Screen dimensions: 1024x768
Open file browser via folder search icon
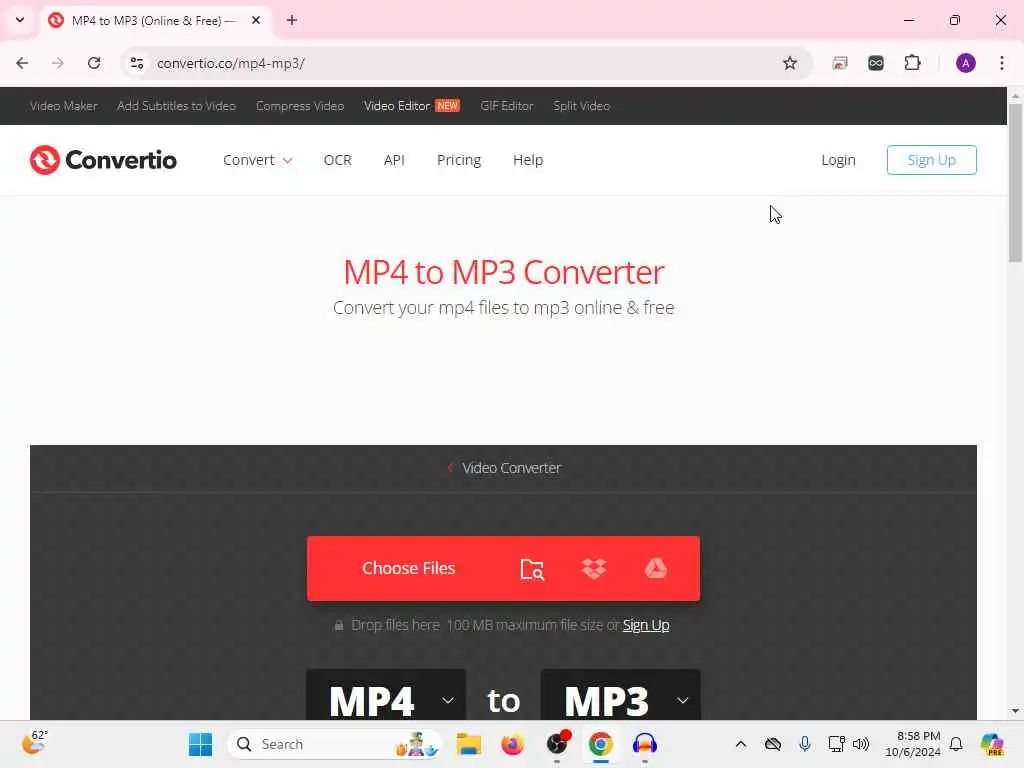pos(532,569)
